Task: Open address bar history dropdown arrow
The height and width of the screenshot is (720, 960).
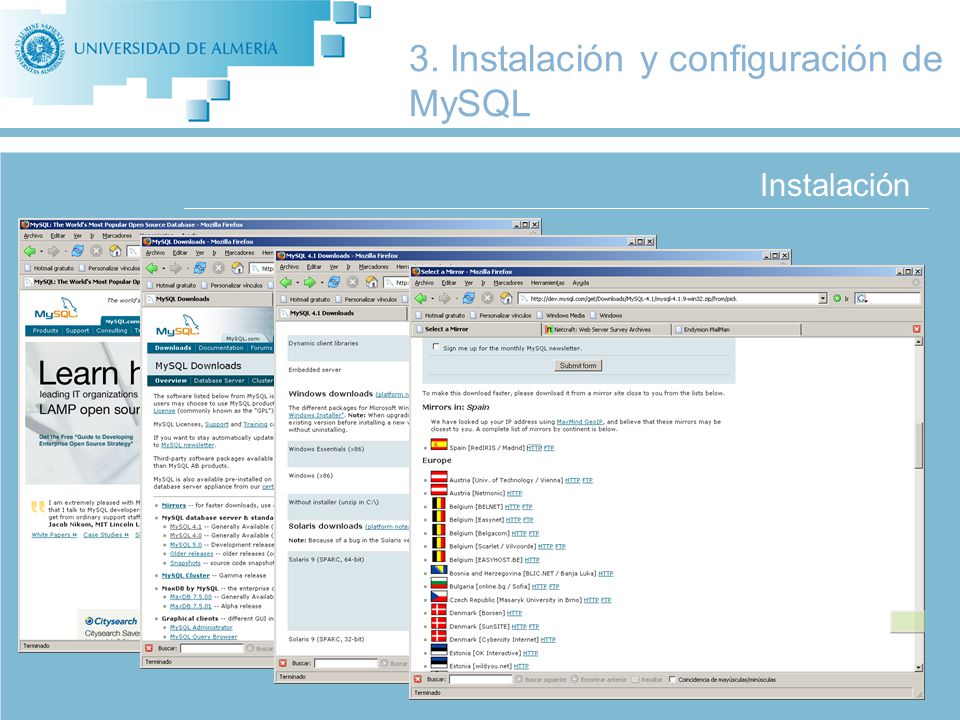Action: (x=823, y=299)
